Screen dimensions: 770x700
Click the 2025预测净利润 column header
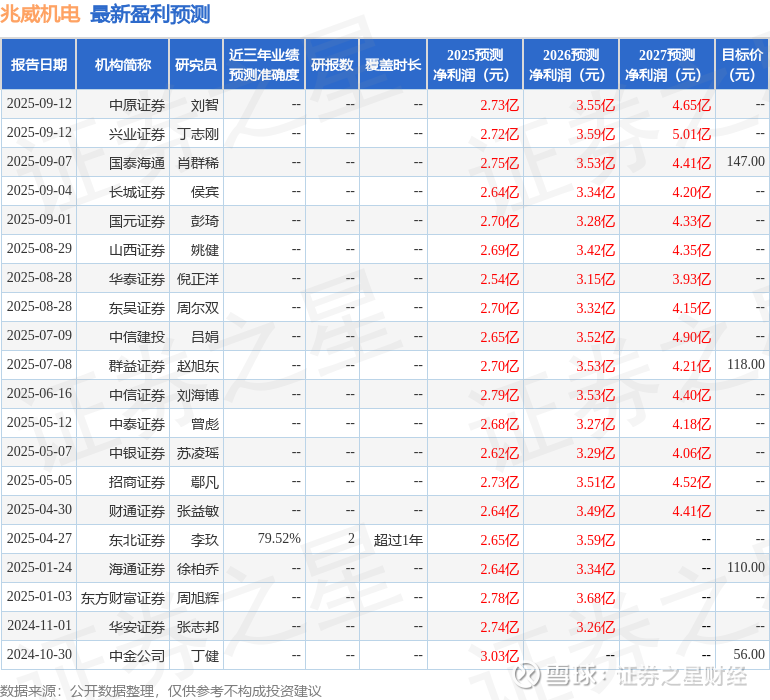pyautogui.click(x=475, y=65)
